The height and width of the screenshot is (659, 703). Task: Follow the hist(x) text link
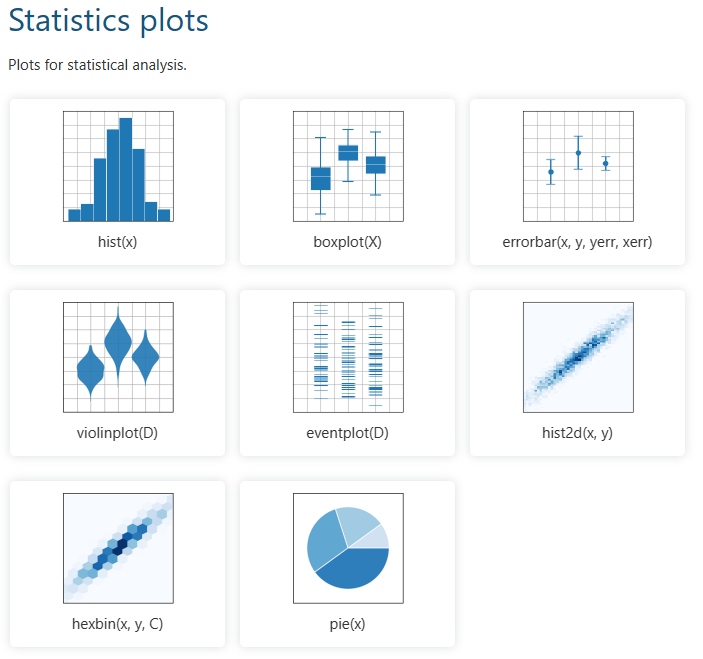(118, 242)
